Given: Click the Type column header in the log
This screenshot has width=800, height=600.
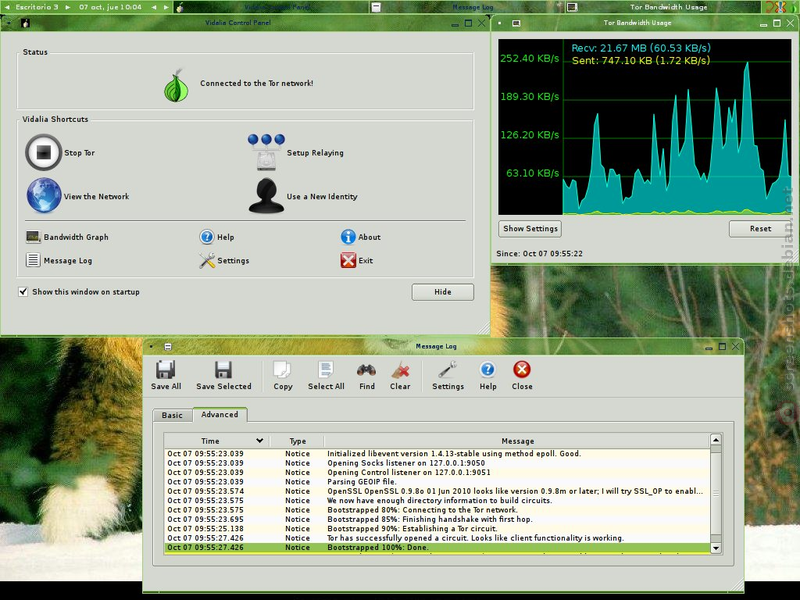Looking at the screenshot, I should (297, 441).
